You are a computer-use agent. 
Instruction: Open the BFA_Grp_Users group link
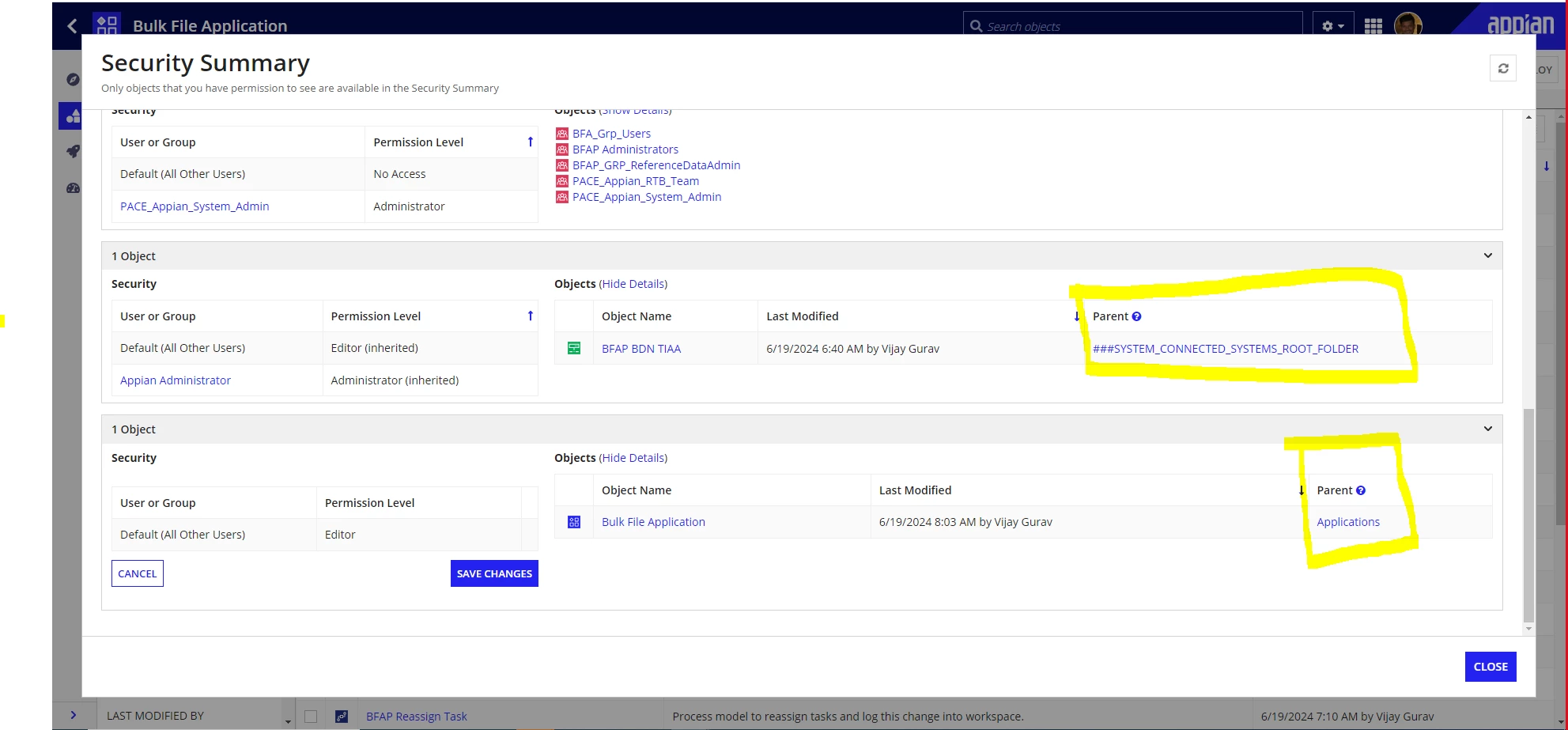(611, 134)
